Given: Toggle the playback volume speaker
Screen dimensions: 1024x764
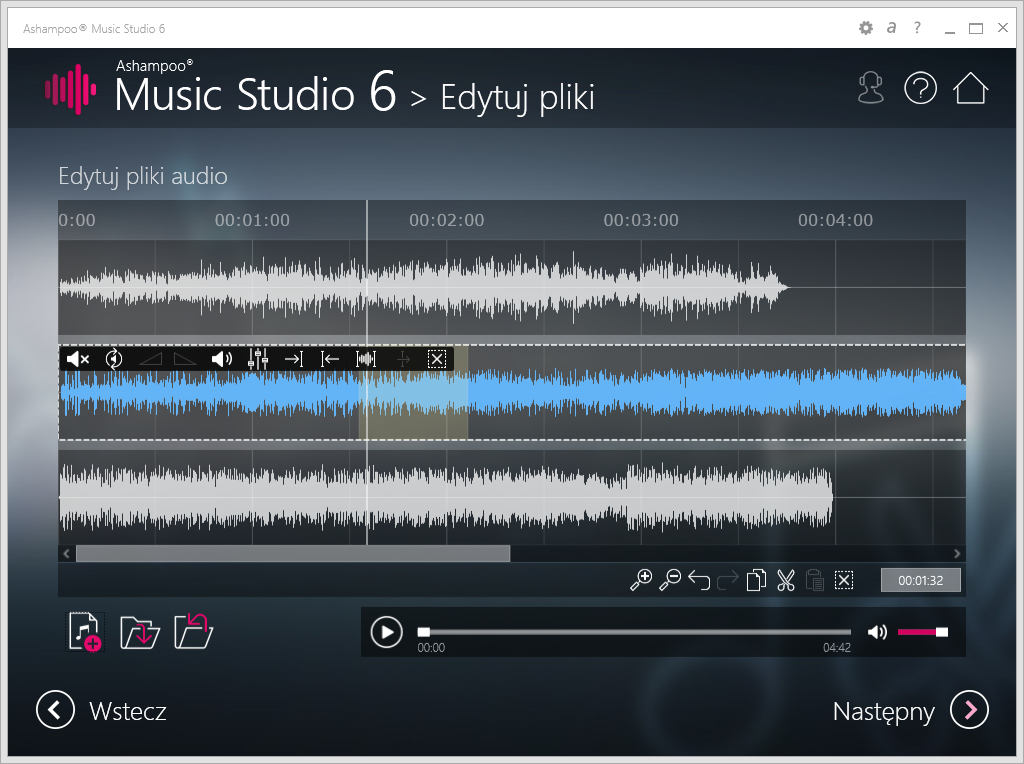Looking at the screenshot, I should [877, 632].
